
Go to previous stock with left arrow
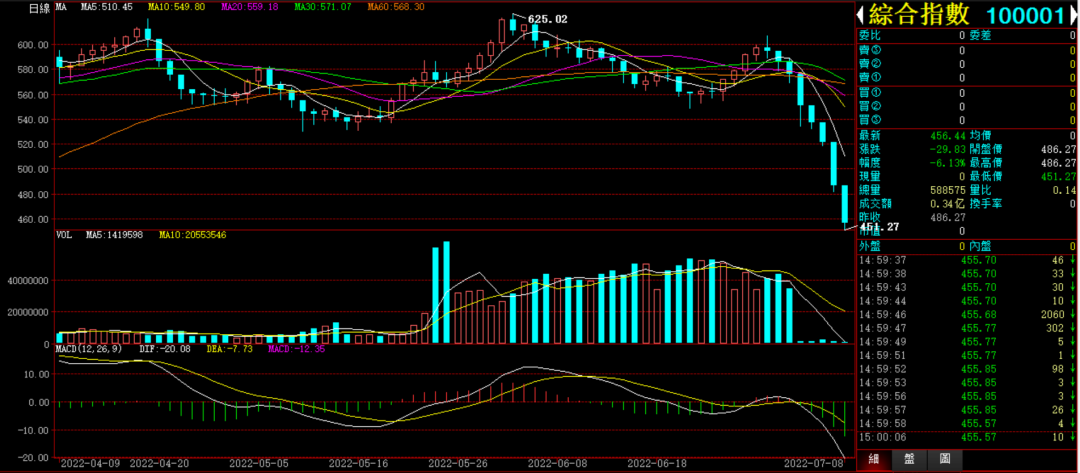pyautogui.click(x=860, y=14)
